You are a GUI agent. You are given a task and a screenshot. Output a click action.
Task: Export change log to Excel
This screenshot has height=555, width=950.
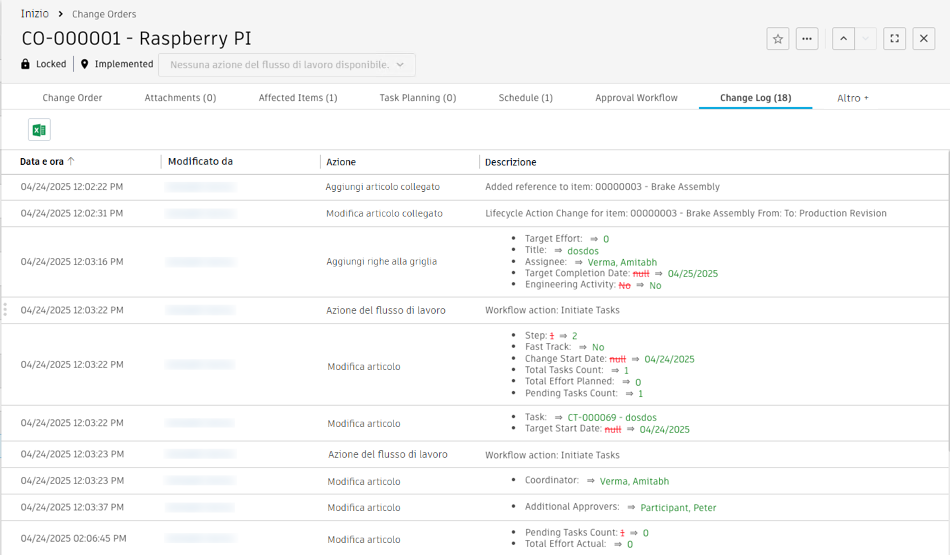[39, 130]
